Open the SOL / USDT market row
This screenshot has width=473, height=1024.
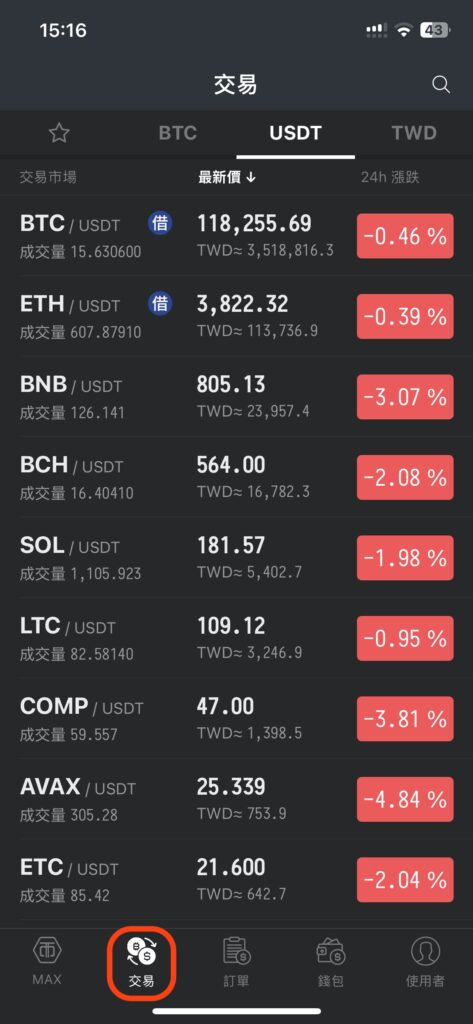click(x=236, y=558)
